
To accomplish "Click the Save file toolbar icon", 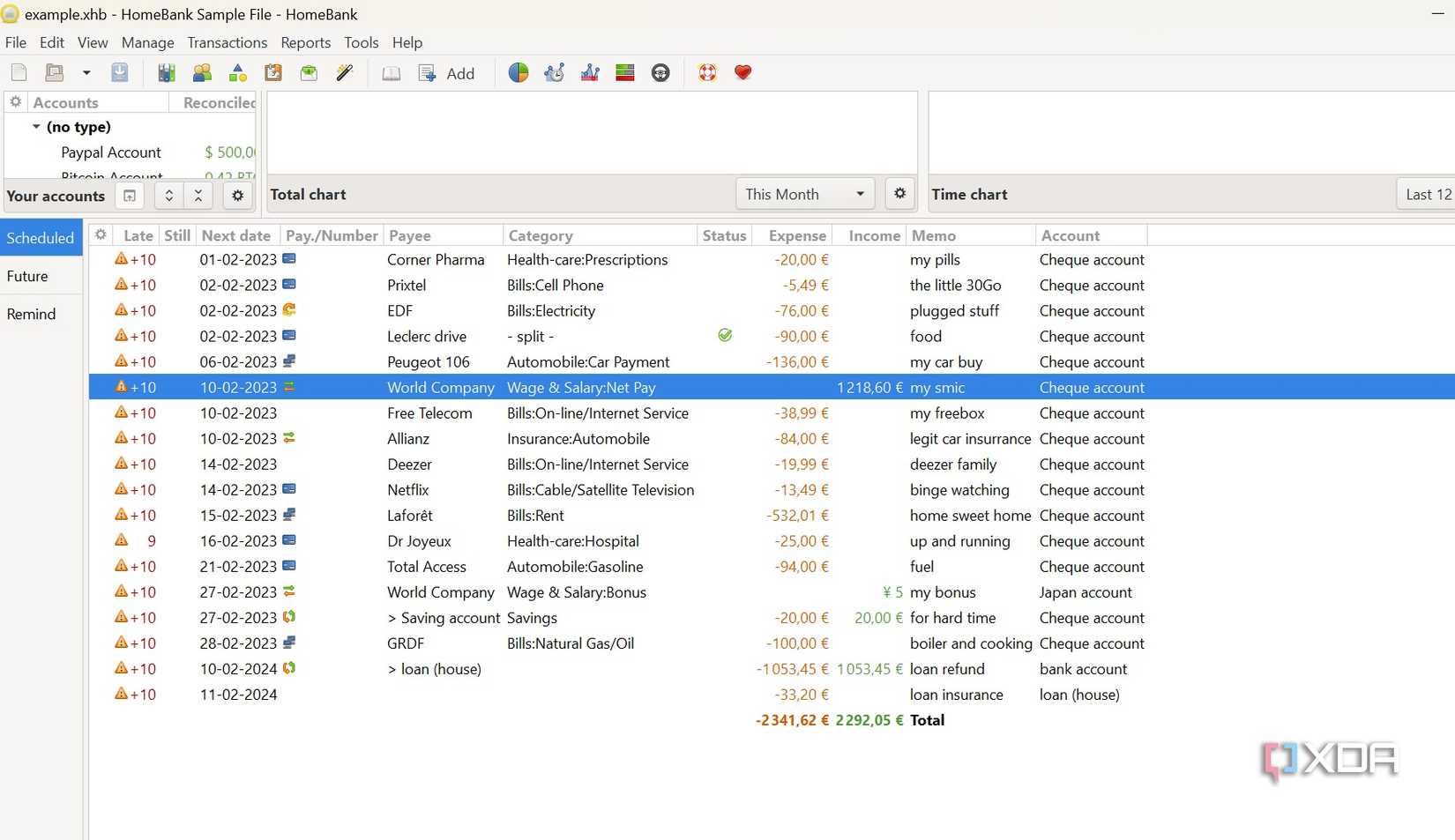I will pos(120,73).
